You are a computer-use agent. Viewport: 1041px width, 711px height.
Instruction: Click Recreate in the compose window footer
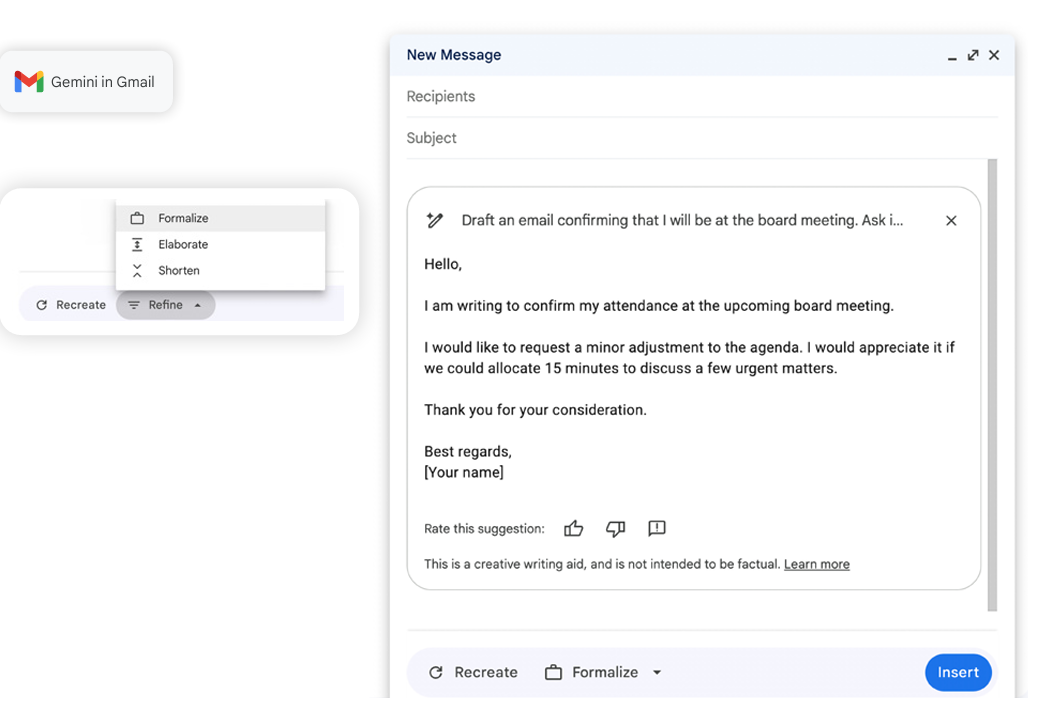[473, 673]
